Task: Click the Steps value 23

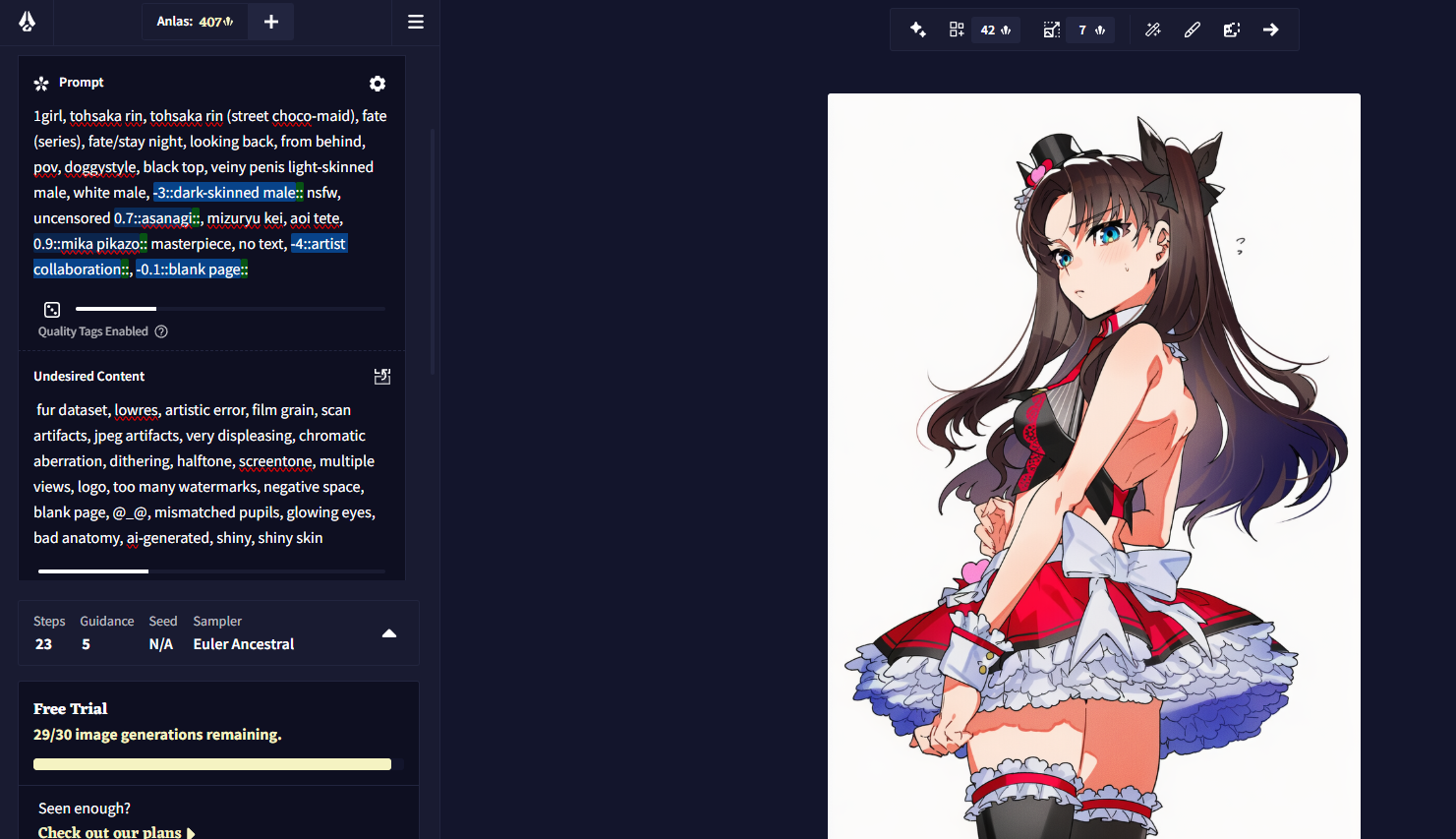Action: [x=43, y=644]
